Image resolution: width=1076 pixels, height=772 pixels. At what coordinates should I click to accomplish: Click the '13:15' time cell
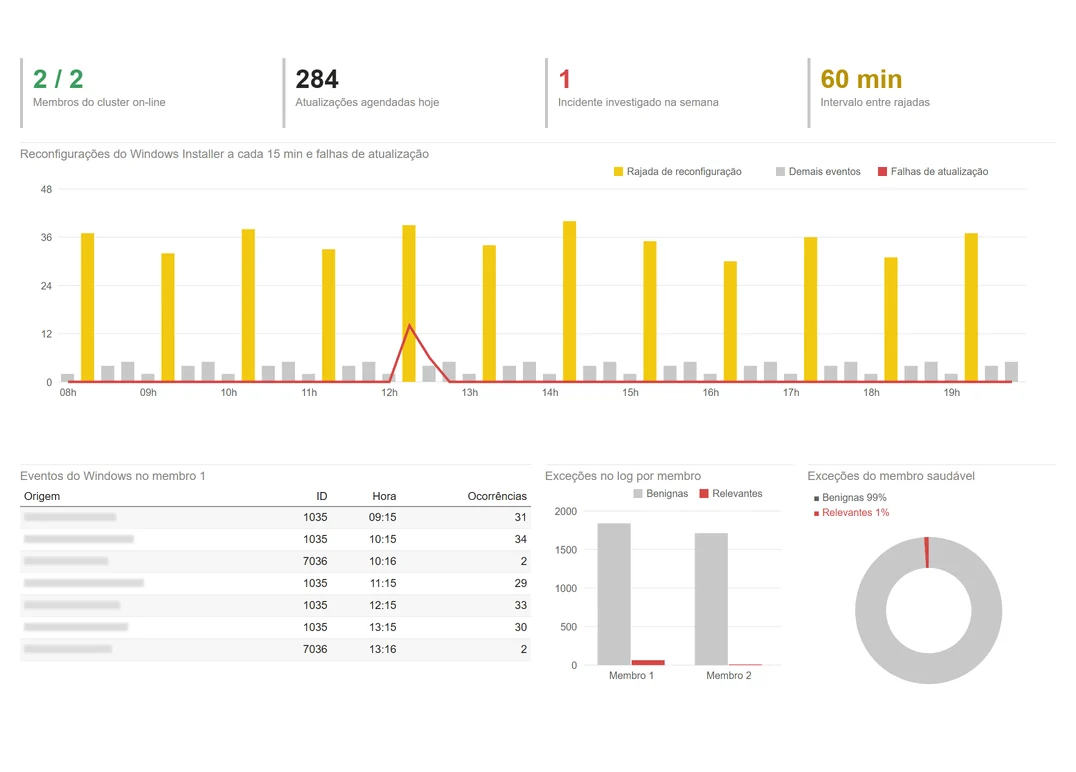382,627
